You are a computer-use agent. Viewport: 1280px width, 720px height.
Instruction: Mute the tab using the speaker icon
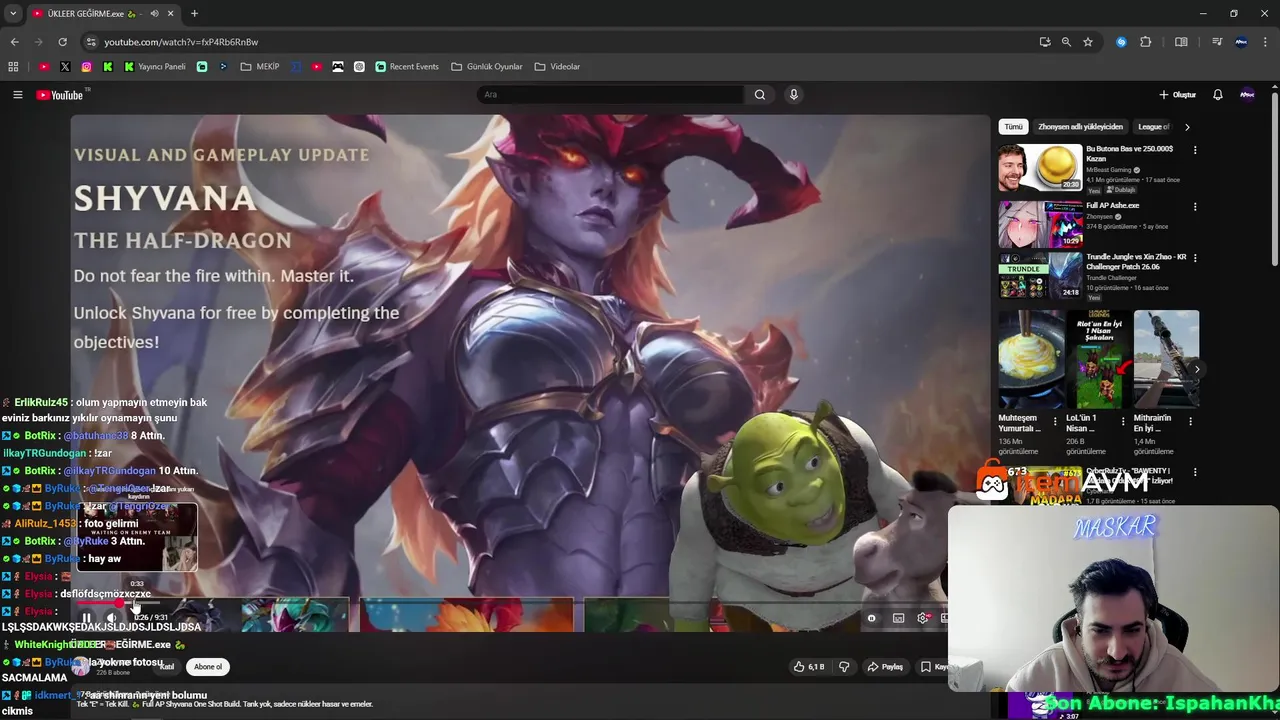(155, 14)
